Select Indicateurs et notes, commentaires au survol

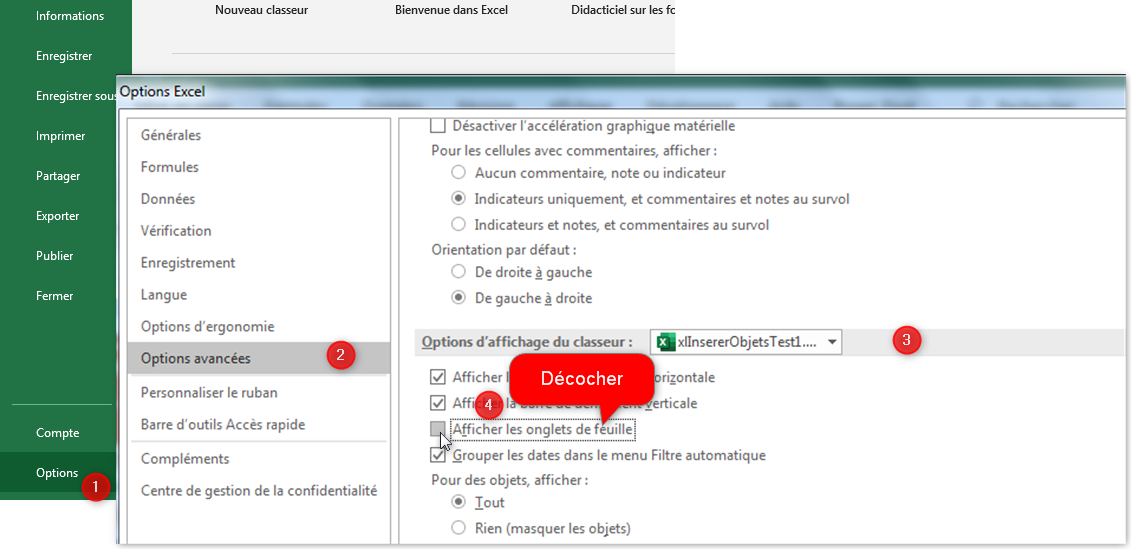click(458, 224)
